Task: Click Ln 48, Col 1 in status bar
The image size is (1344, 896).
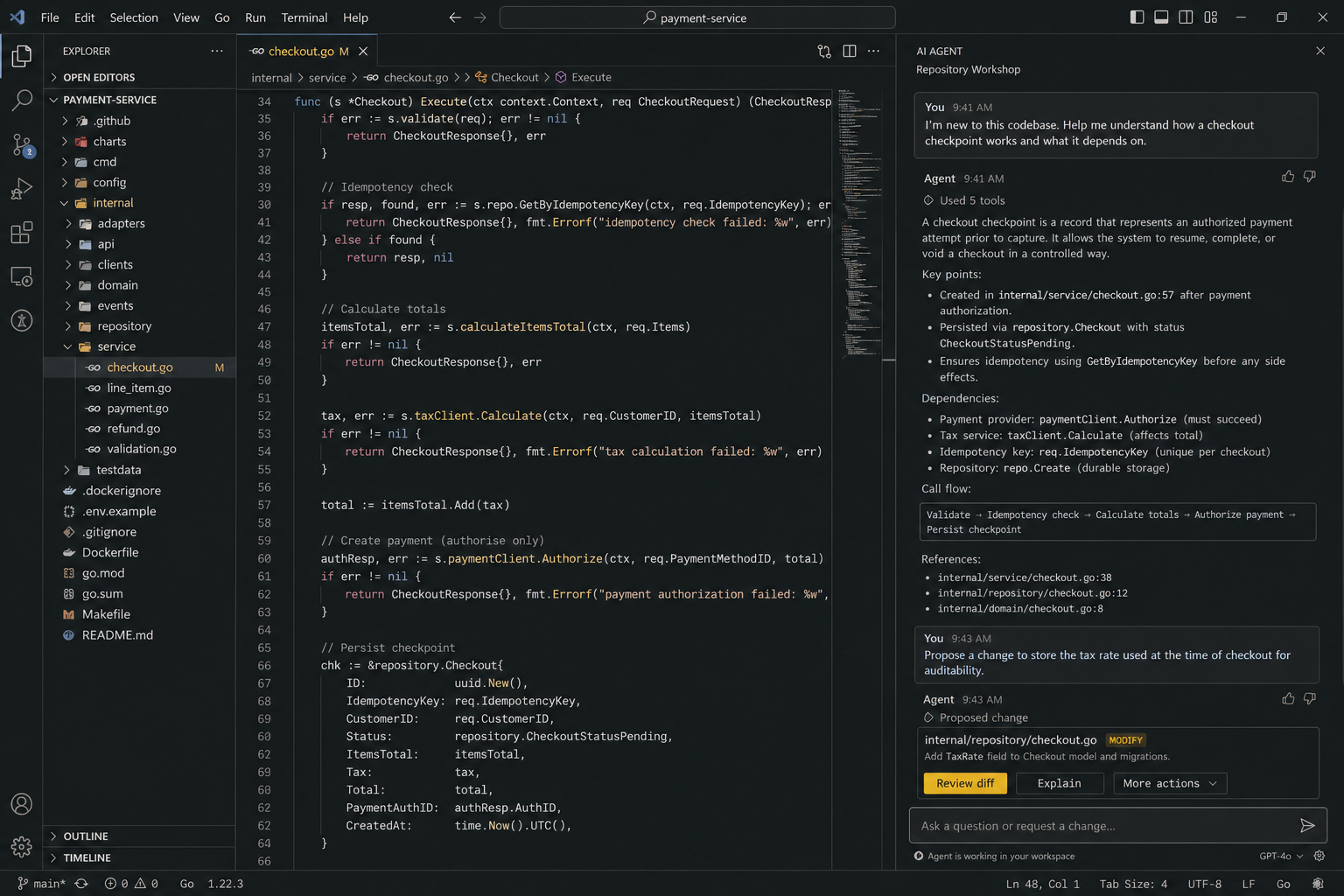Action: [1042, 884]
